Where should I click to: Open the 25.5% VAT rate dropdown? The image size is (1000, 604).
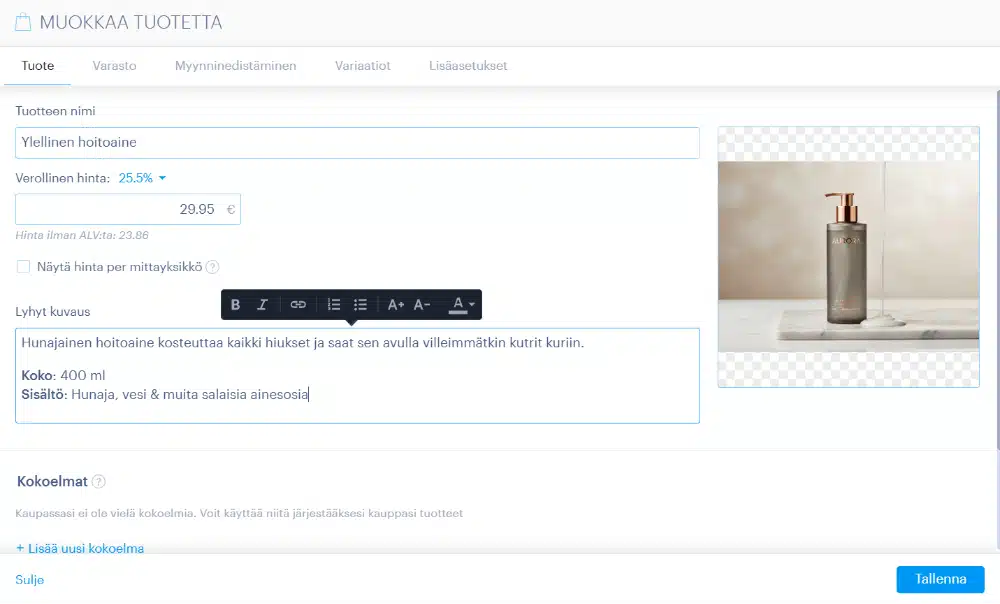(x=138, y=177)
